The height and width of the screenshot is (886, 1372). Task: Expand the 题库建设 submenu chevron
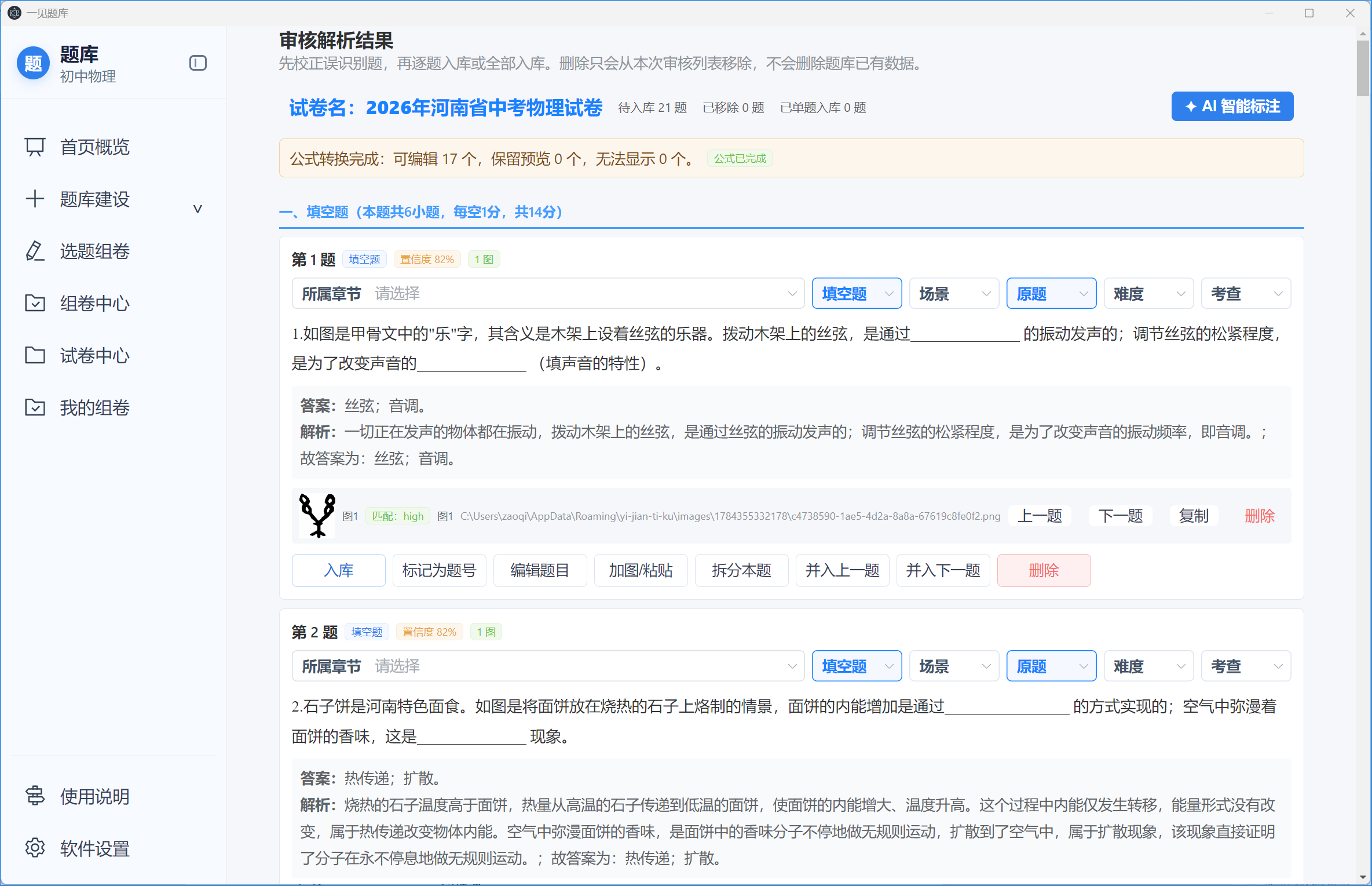coord(197,209)
